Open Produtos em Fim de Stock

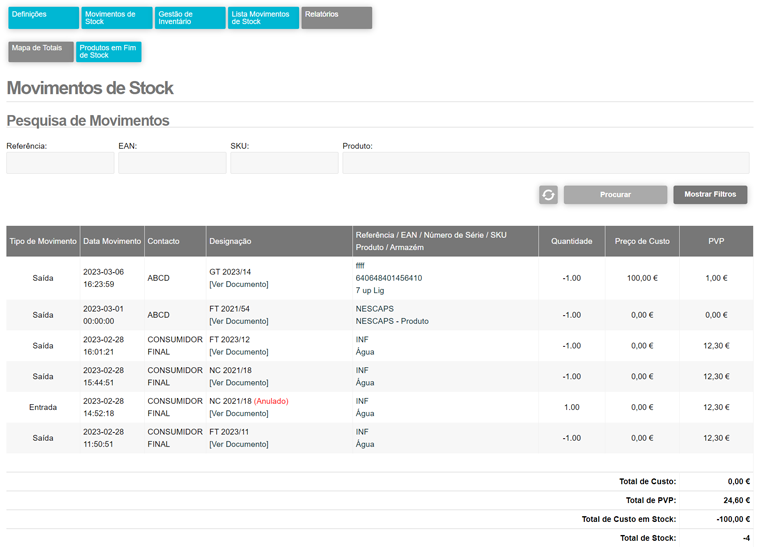pos(109,51)
